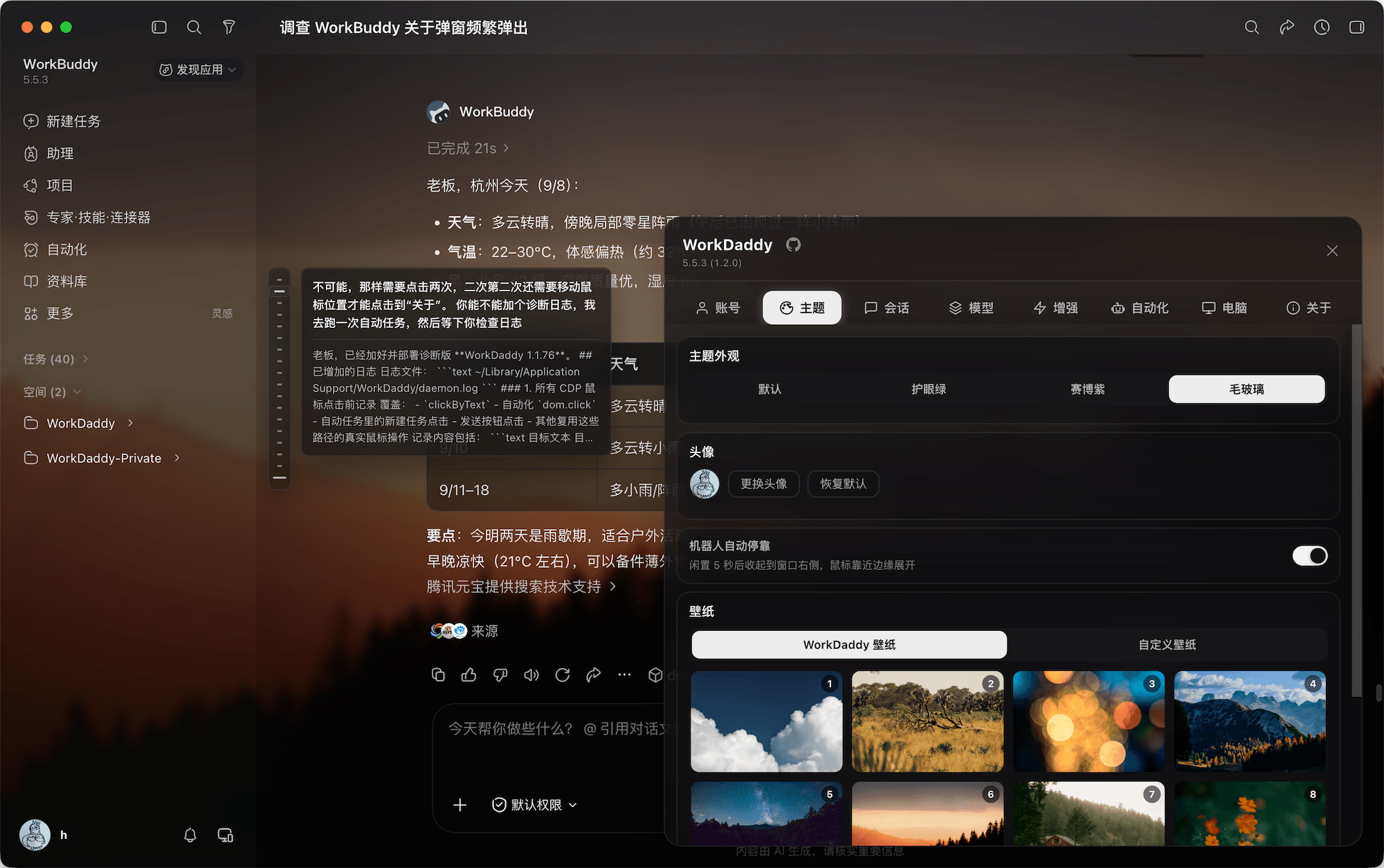Open the 发现应用 dropdown
The image size is (1384, 868).
pos(199,69)
